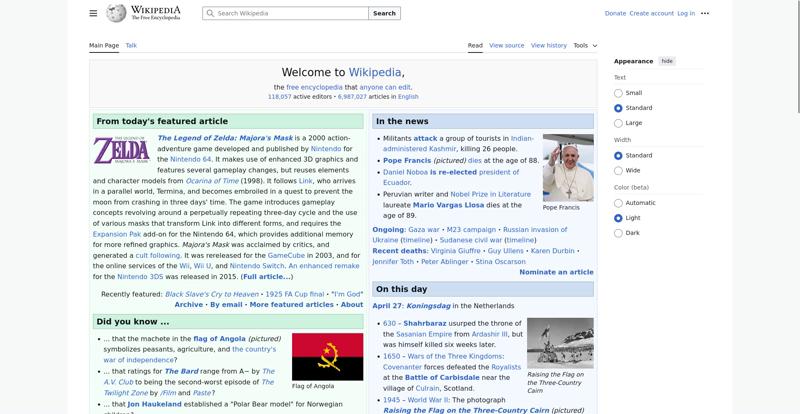Open the M23 campaign link

click(471, 230)
